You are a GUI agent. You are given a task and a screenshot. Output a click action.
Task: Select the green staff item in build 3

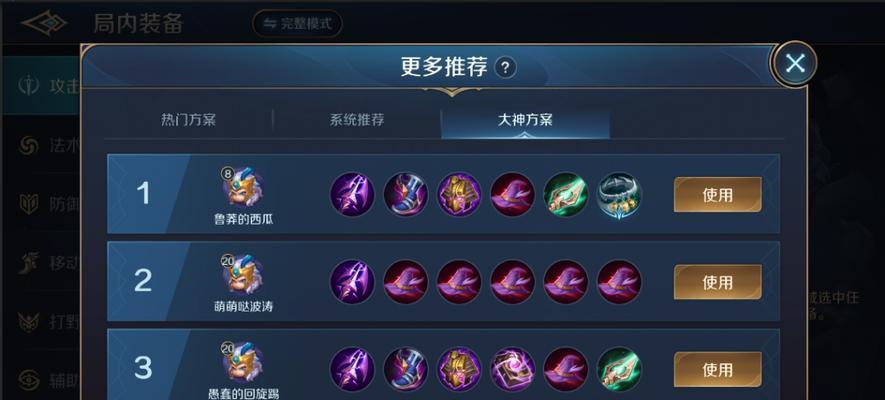619,370
